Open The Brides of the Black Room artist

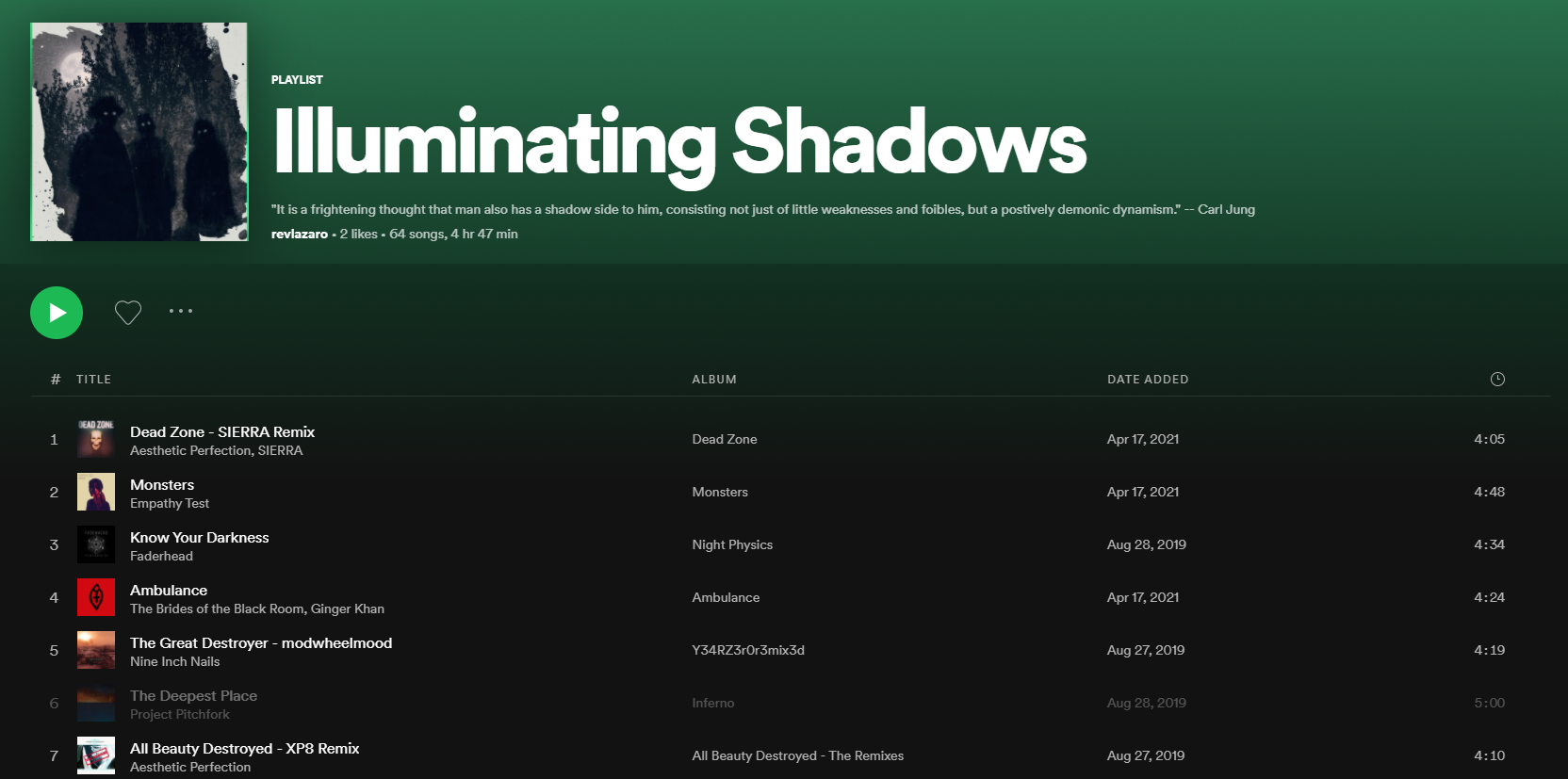(x=217, y=609)
